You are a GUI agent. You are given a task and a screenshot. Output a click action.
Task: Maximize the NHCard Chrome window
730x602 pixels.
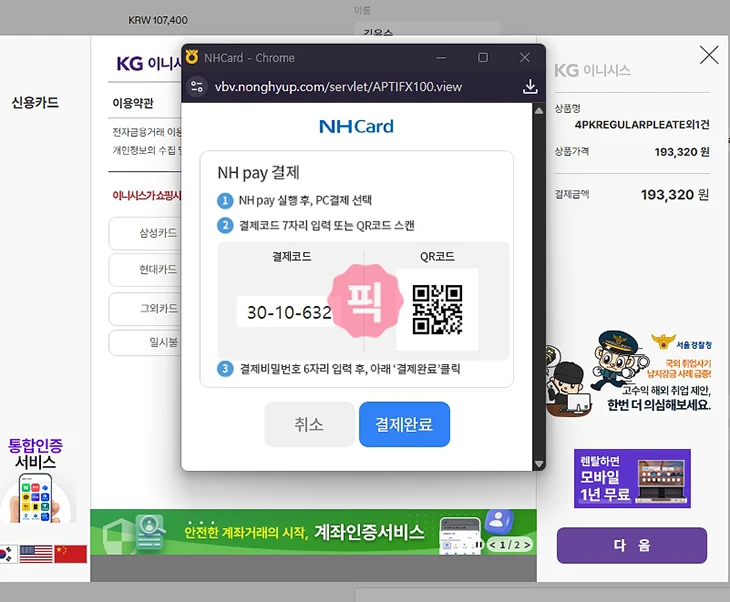tap(483, 57)
